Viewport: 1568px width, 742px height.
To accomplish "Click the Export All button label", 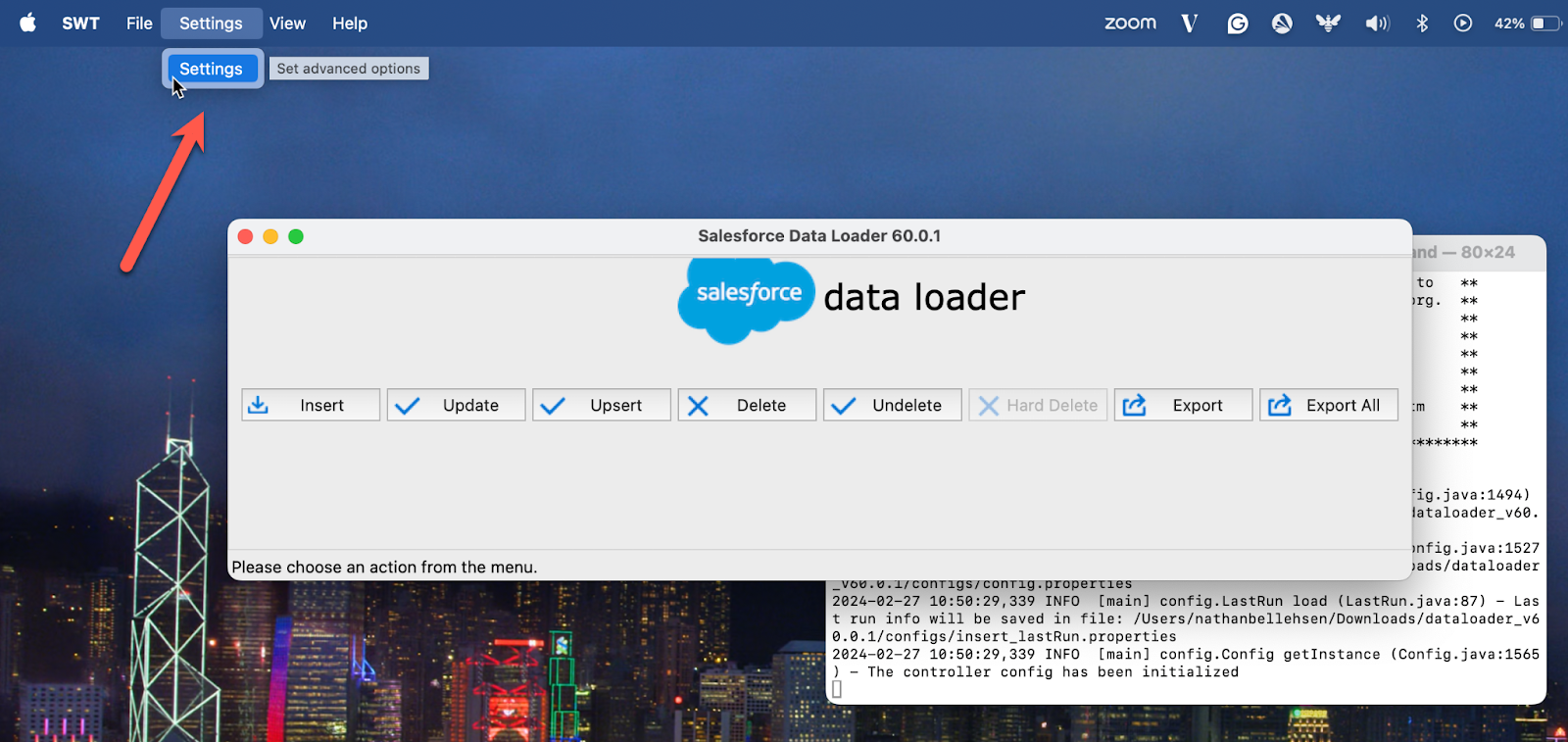I will click(1343, 405).
